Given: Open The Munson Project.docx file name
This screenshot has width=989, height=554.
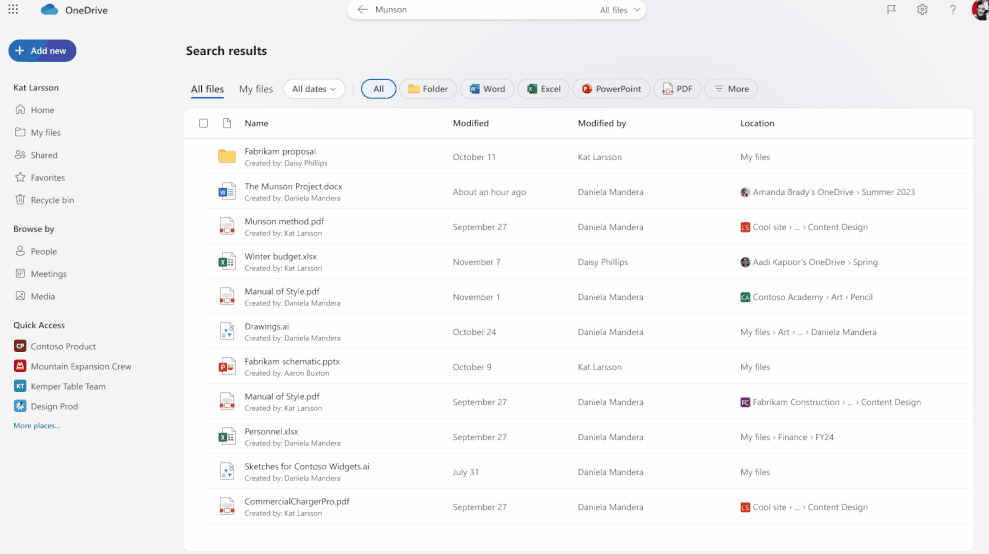Looking at the screenshot, I should point(293,186).
